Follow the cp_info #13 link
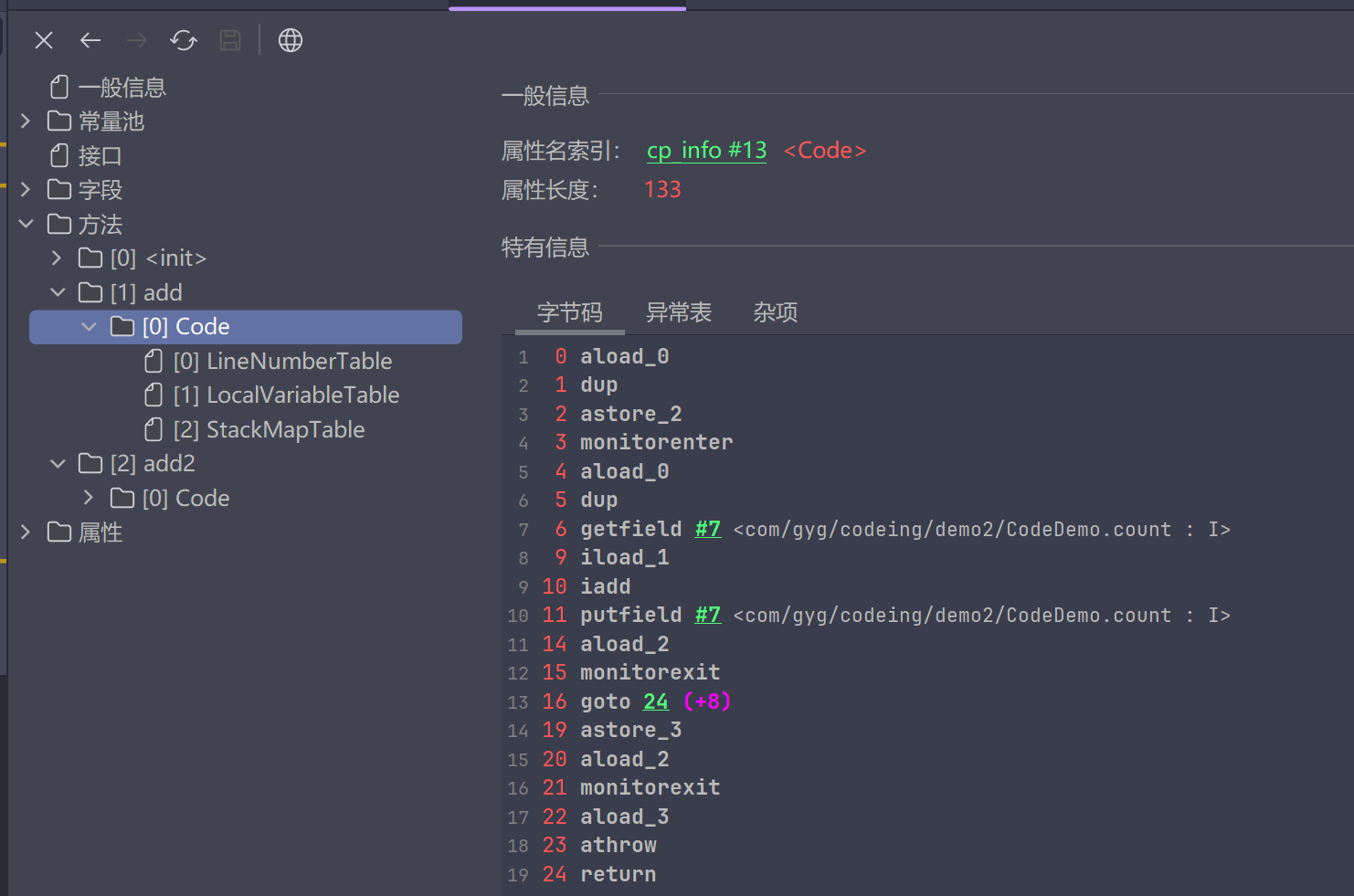Screen dimensions: 1354x896 pos(706,150)
